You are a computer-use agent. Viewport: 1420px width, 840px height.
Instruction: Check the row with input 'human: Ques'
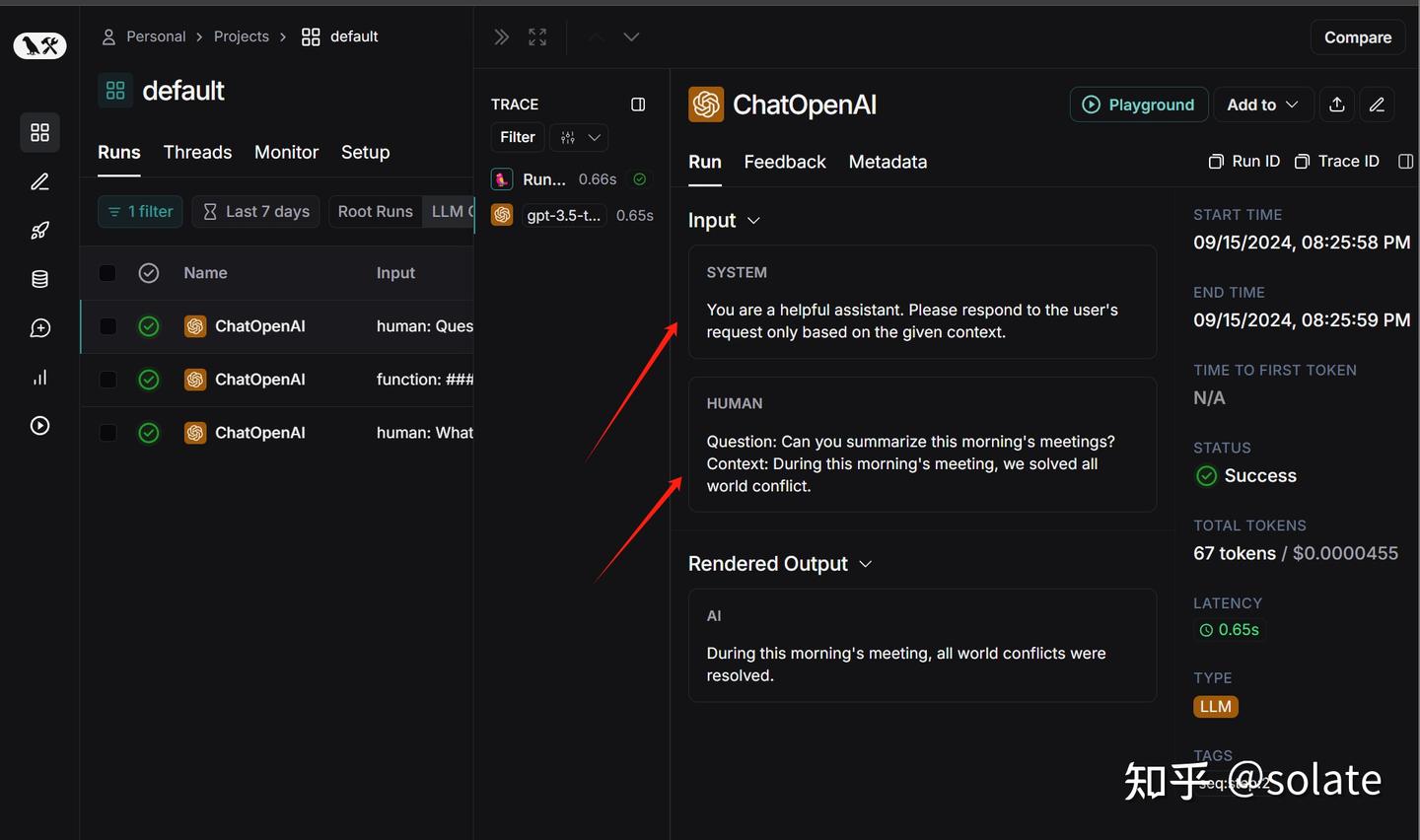click(107, 326)
